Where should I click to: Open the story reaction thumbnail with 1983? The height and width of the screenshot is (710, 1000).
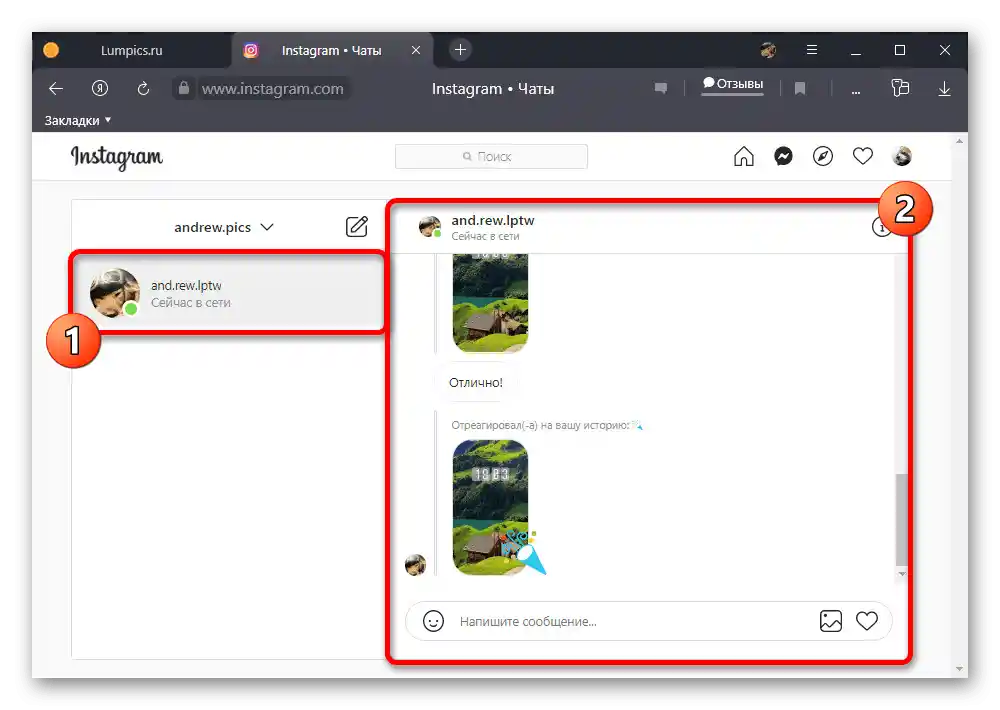[x=490, y=507]
